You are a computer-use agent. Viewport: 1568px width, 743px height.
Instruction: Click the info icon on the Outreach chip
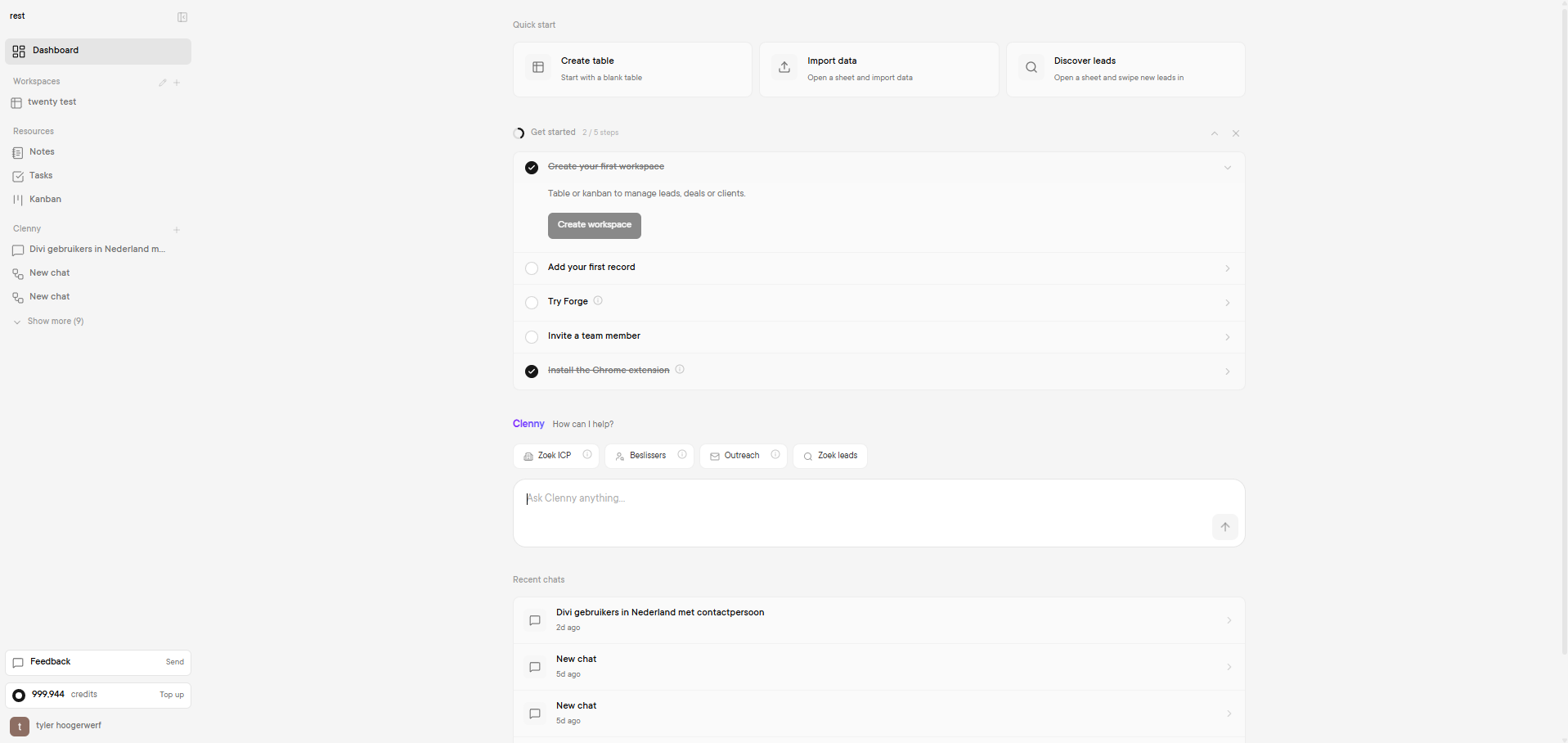tap(775, 455)
